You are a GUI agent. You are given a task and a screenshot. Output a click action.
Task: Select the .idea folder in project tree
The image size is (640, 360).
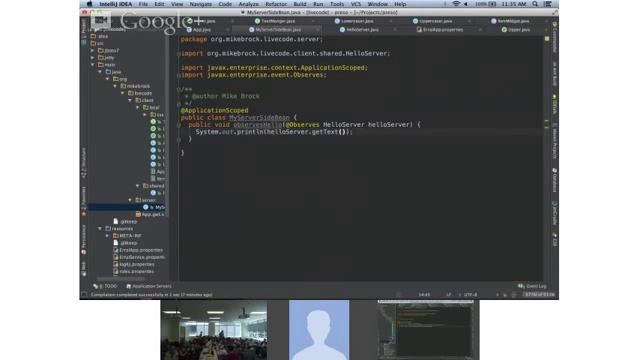(x=100, y=36)
